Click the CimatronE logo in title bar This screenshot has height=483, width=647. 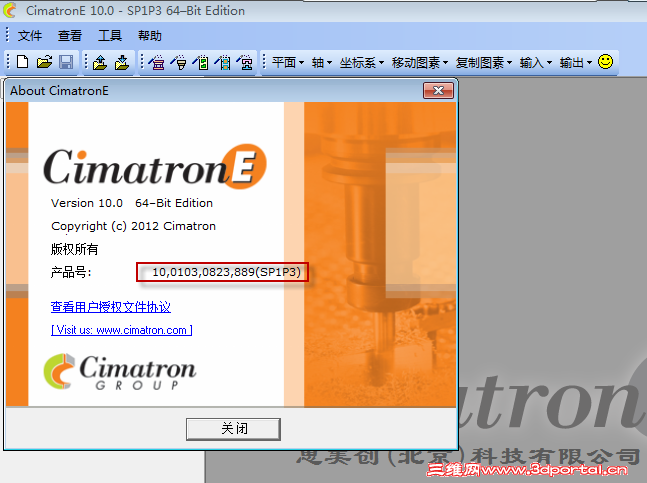pyautogui.click(x=10, y=10)
